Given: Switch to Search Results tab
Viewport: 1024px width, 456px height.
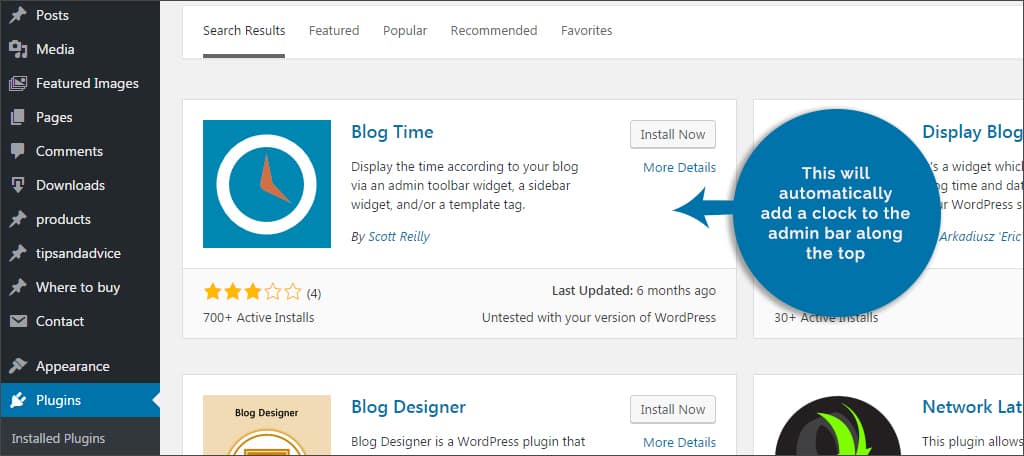Looking at the screenshot, I should 244,31.
